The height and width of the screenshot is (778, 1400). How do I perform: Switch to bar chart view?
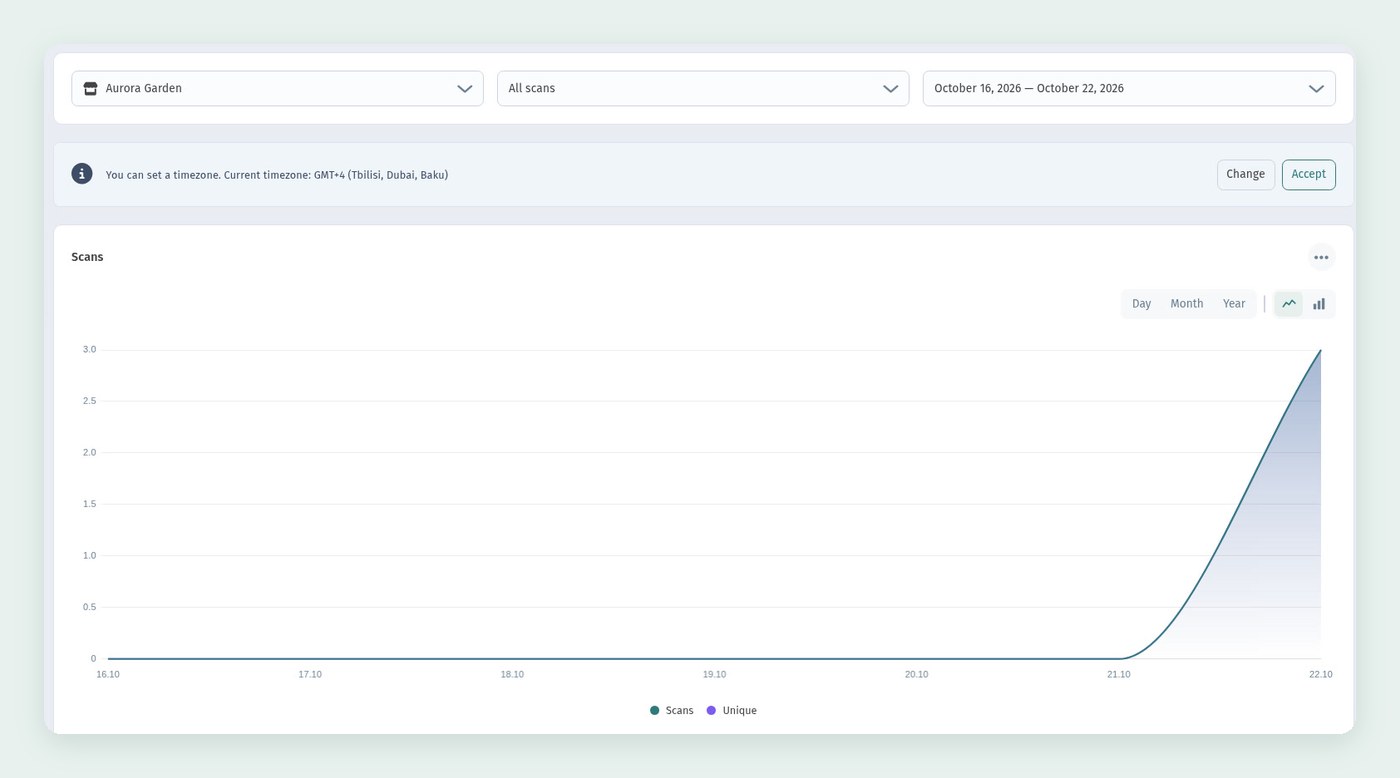pyautogui.click(x=1319, y=304)
